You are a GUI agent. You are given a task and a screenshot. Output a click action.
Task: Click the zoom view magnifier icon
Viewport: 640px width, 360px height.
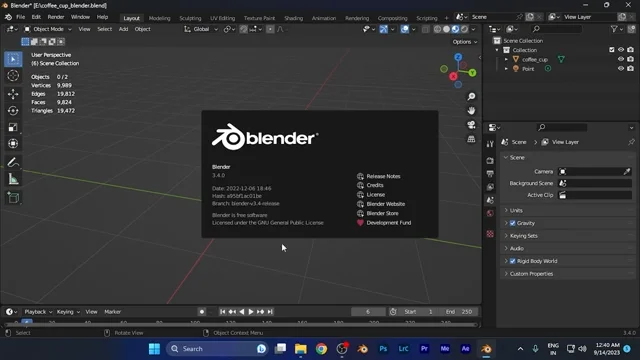tap(471, 97)
